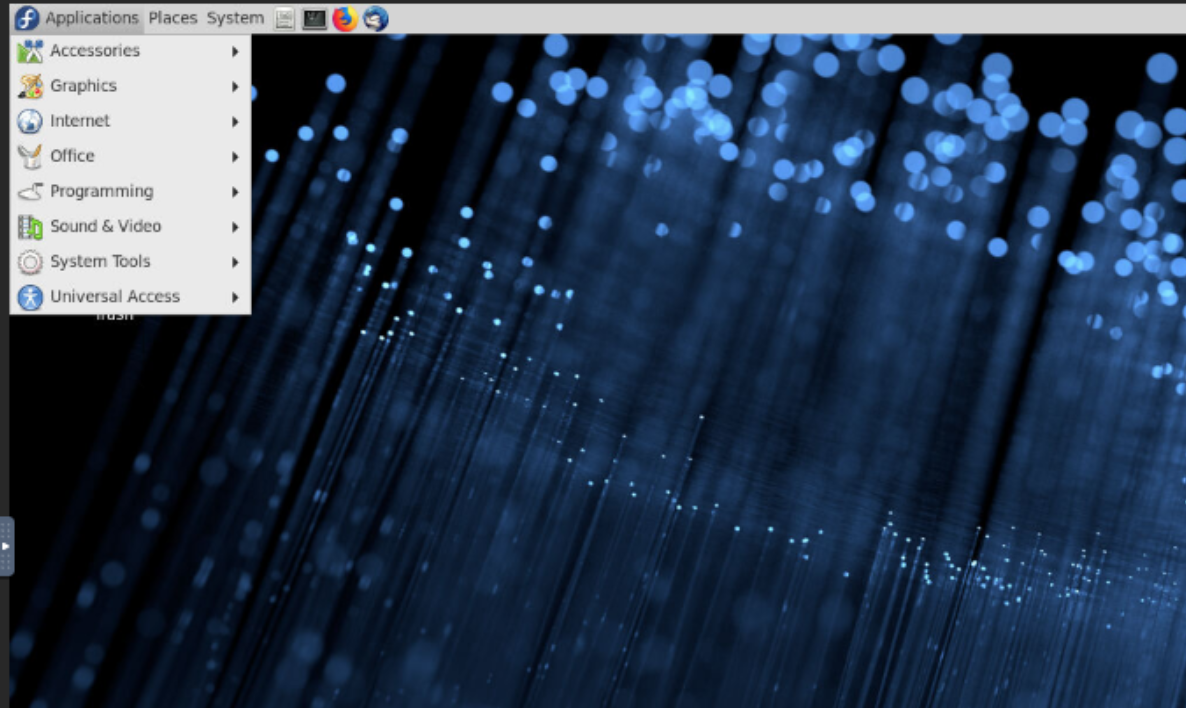Open the Places menu
Viewport: 1186px width, 708px height.
[x=173, y=18]
